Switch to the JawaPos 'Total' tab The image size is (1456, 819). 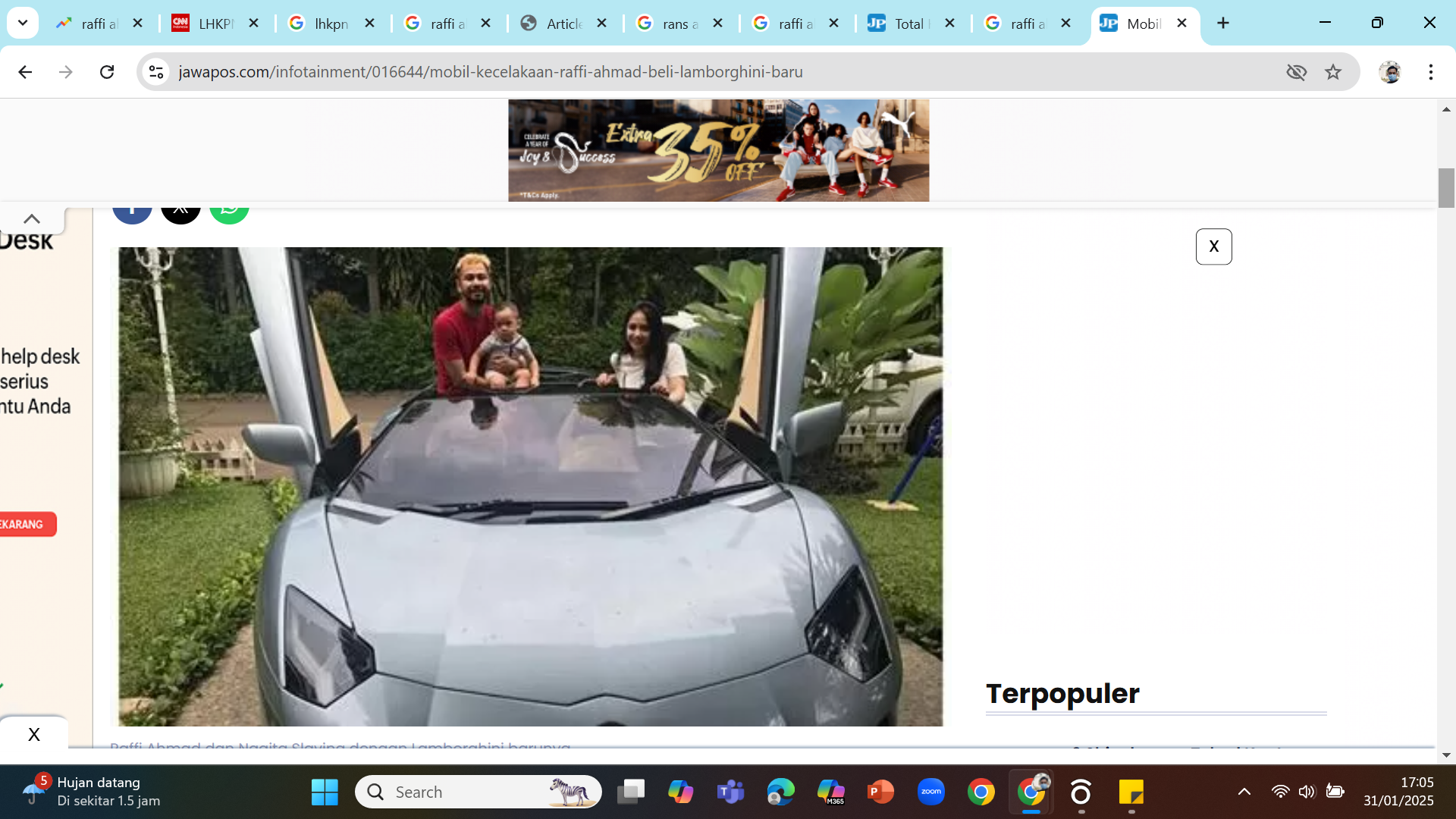tap(912, 24)
